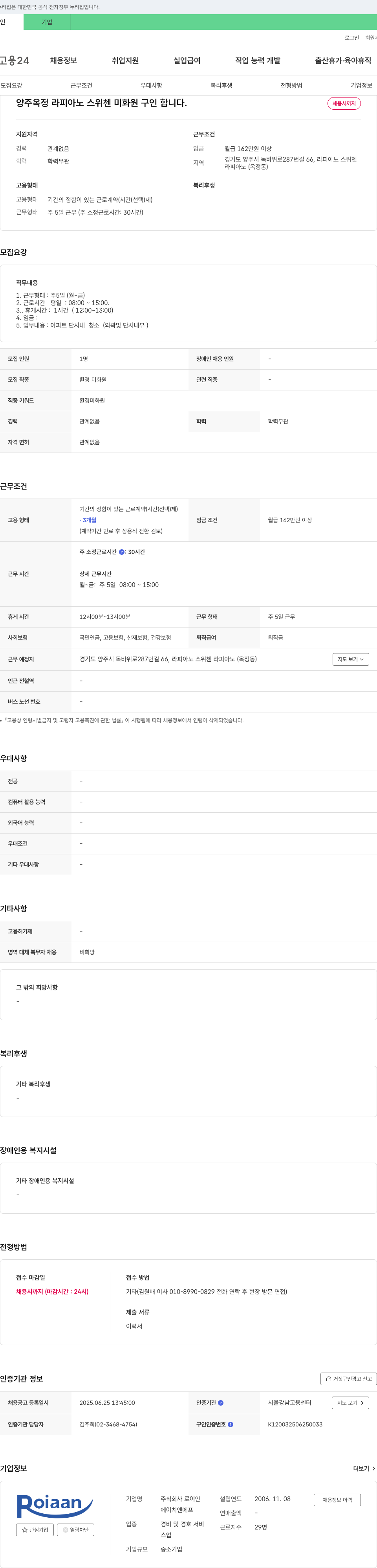Click contact 김주희(02-3468-4754)
This screenshot has height=1568, width=377.
point(108,1424)
